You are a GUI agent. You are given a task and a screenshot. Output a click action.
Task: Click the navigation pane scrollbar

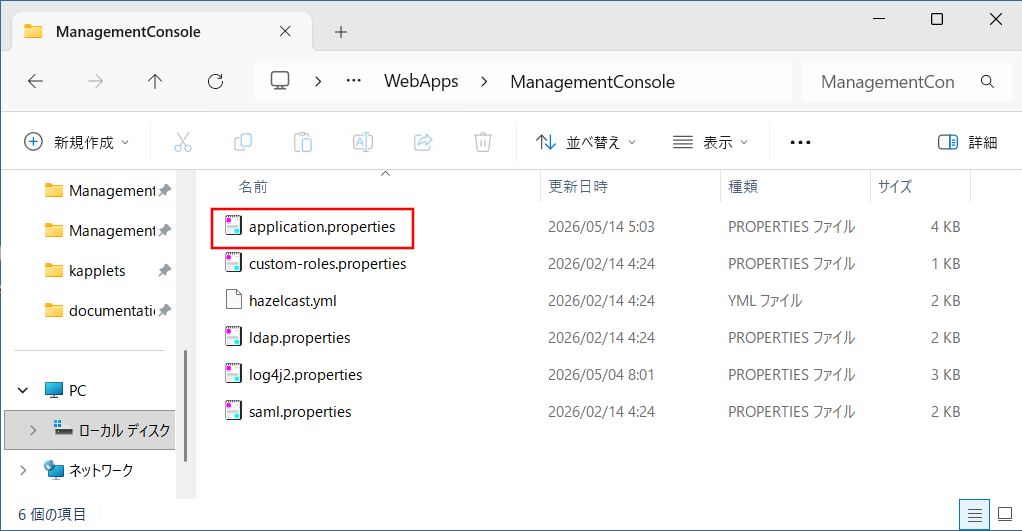pyautogui.click(x=186, y=405)
